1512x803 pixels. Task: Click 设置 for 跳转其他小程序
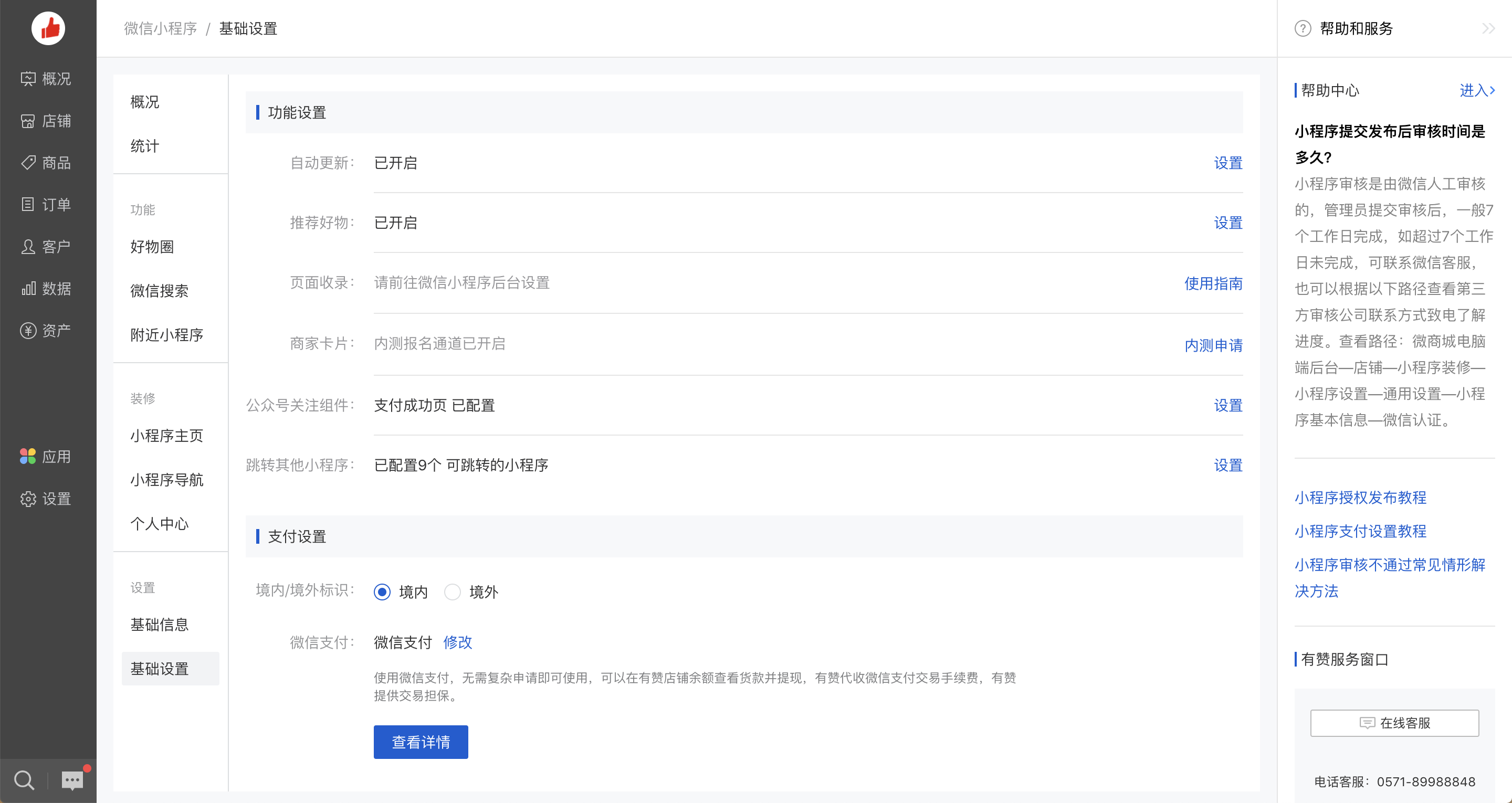[x=1228, y=465]
